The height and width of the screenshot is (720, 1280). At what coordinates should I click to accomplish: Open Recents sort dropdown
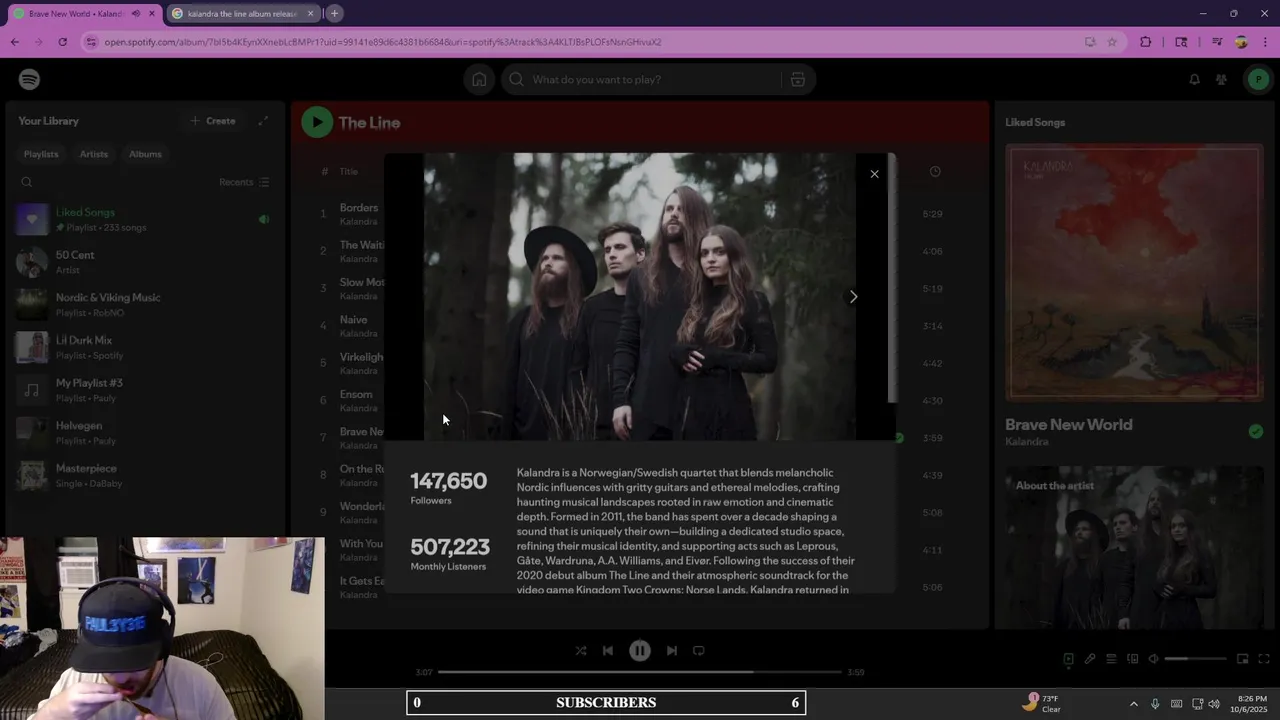click(244, 182)
